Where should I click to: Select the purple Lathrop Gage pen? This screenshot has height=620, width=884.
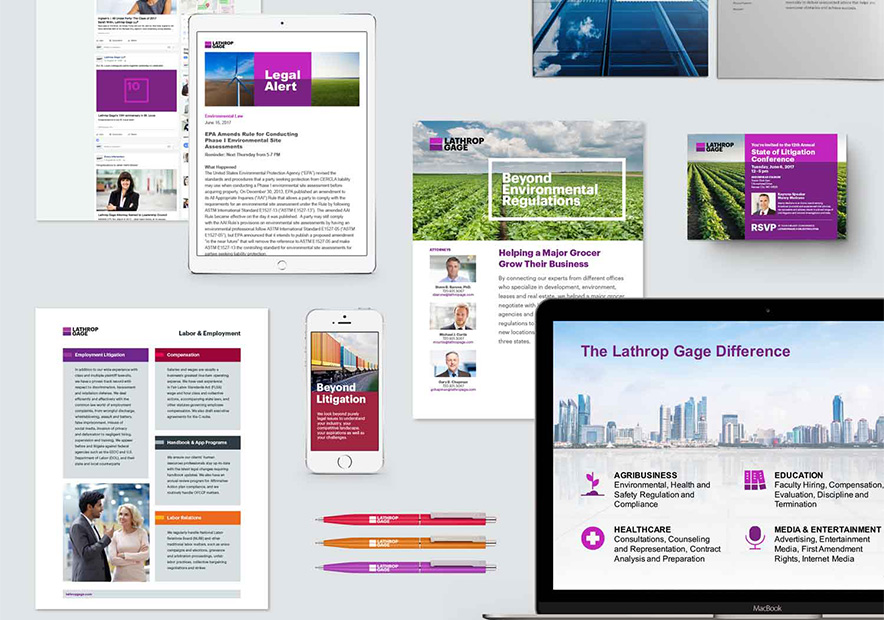[405, 567]
